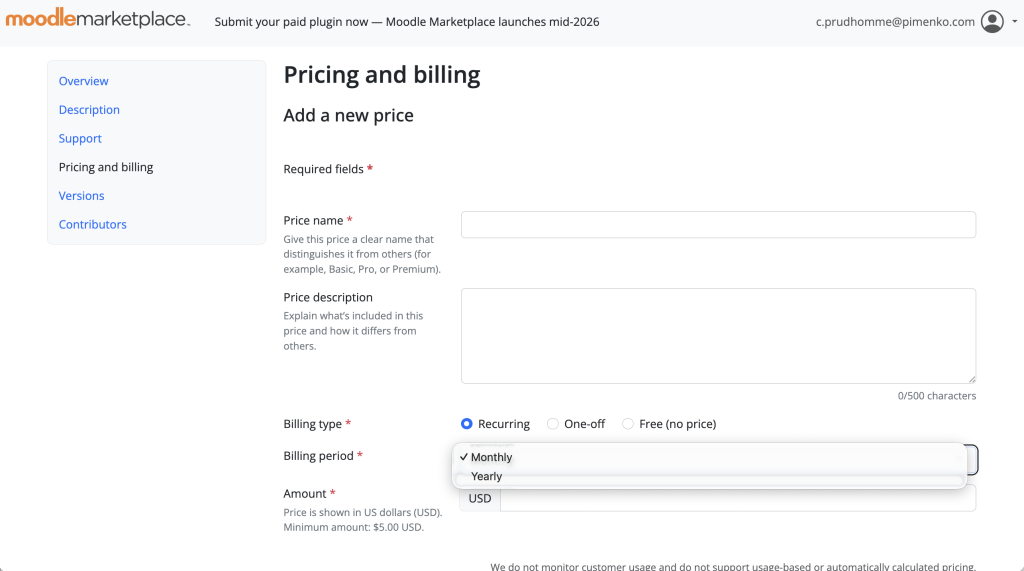Click the Pricing and billing page heading
The image size is (1024, 571).
(382, 75)
